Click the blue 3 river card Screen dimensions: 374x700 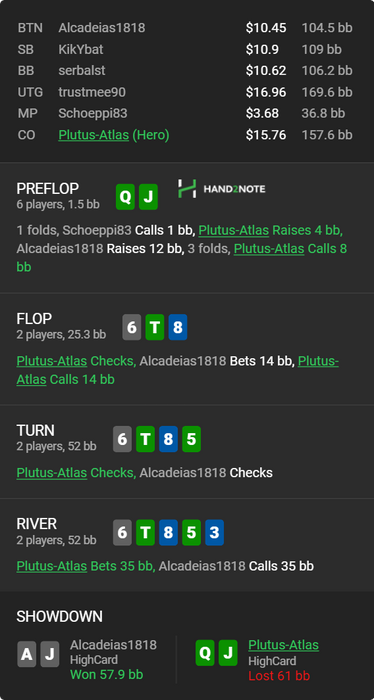(214, 533)
